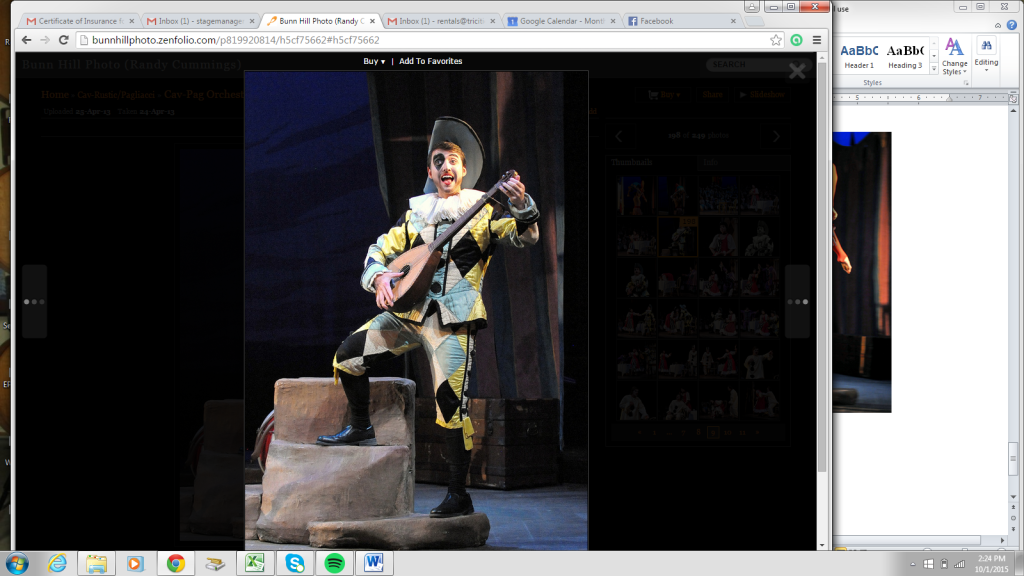1024x576 pixels.
Task: Go back to the previous page
Action: click(x=27, y=40)
